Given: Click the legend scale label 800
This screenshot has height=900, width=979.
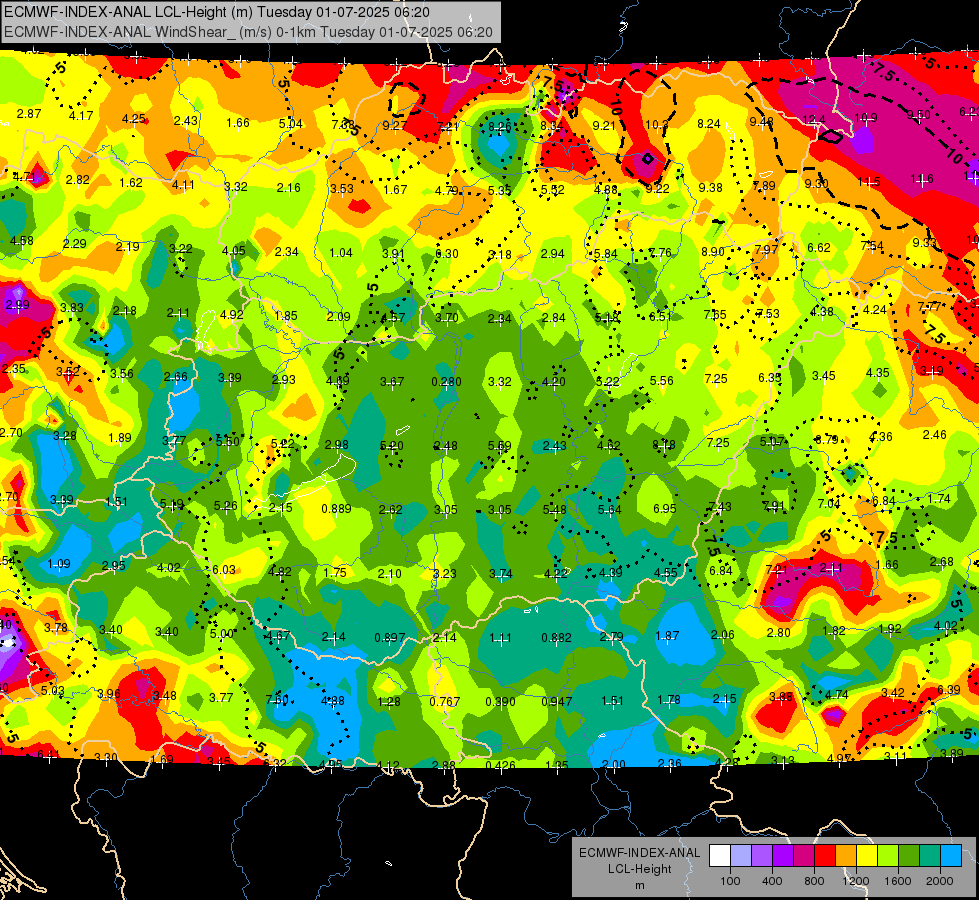Looking at the screenshot, I should [814, 881].
